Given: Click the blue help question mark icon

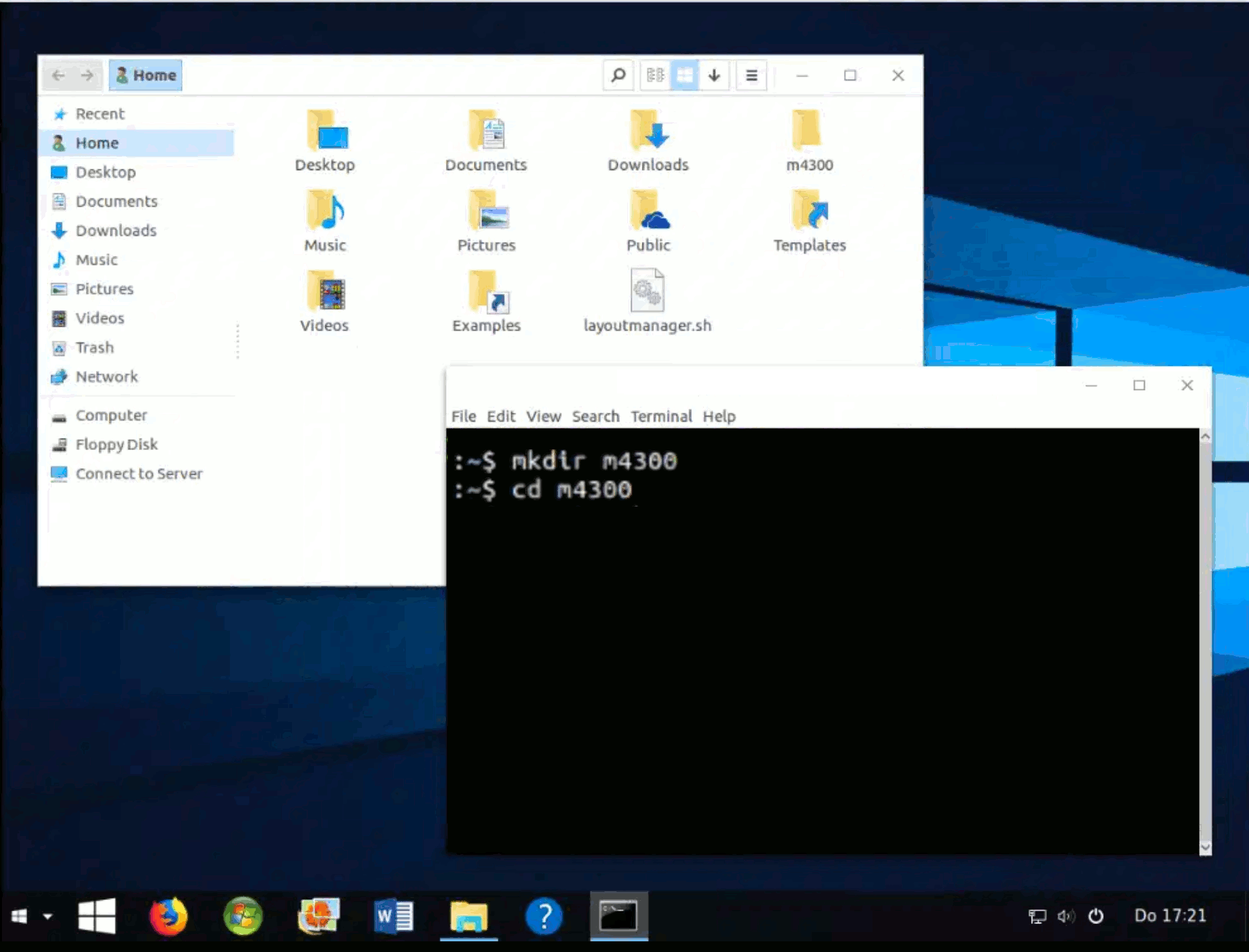Looking at the screenshot, I should pos(544,916).
